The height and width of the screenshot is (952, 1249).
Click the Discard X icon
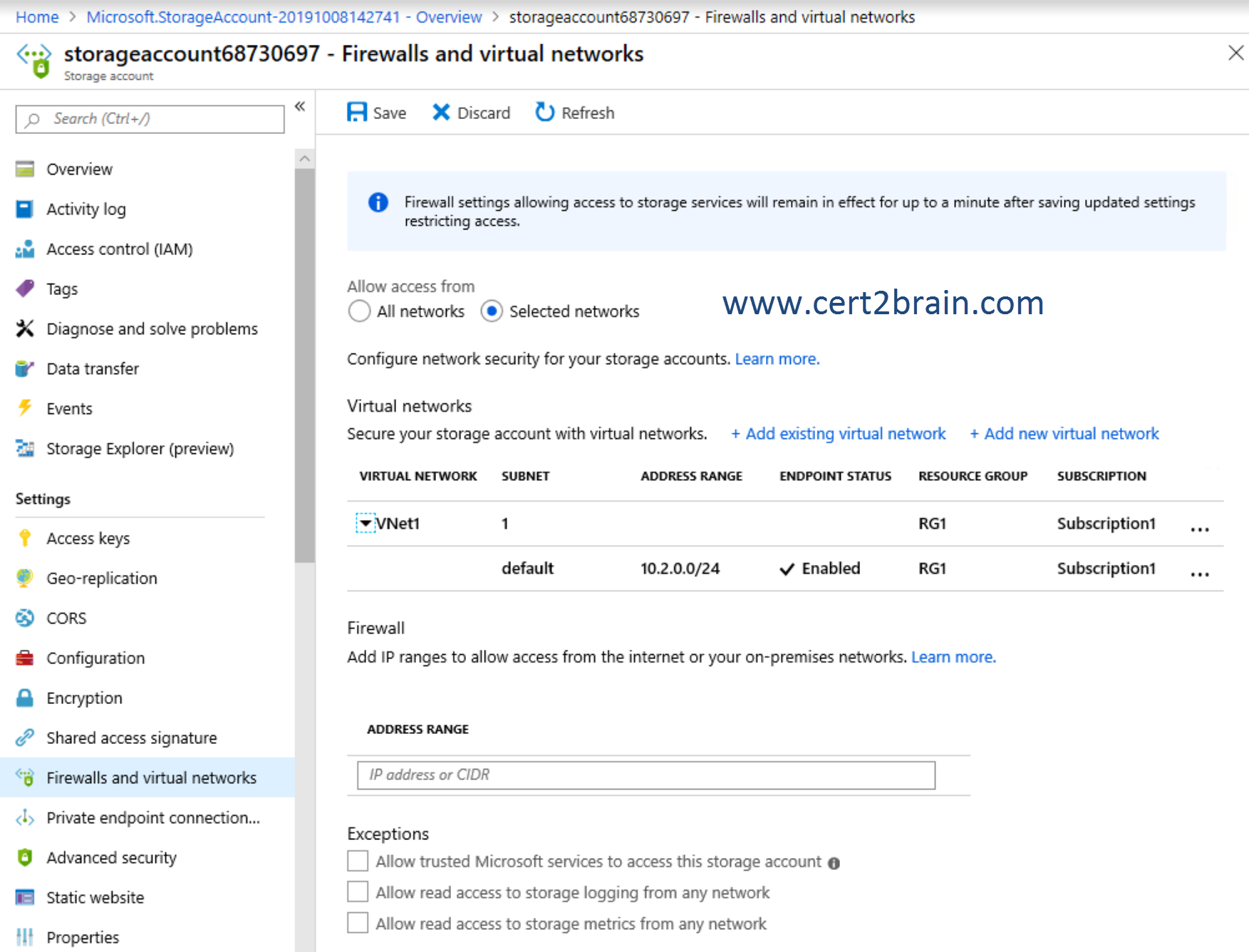(441, 113)
